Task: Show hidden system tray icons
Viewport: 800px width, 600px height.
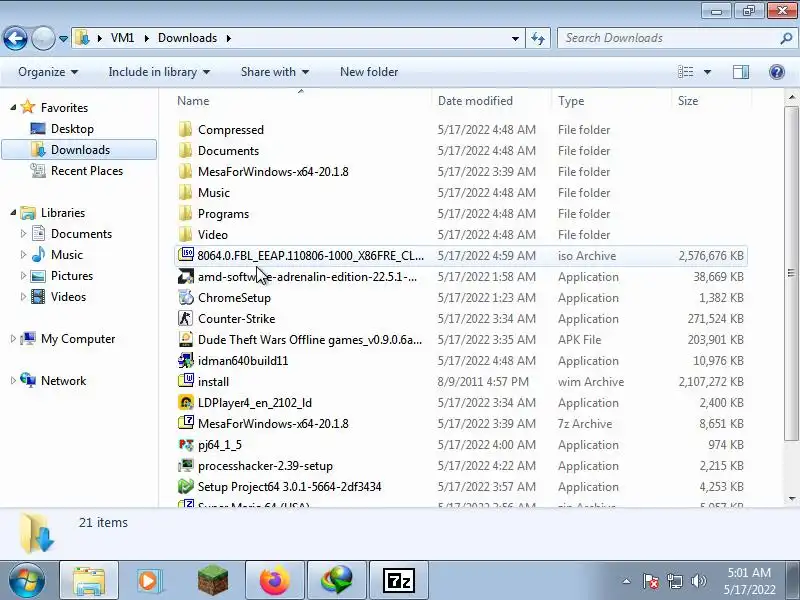Action: [x=626, y=581]
